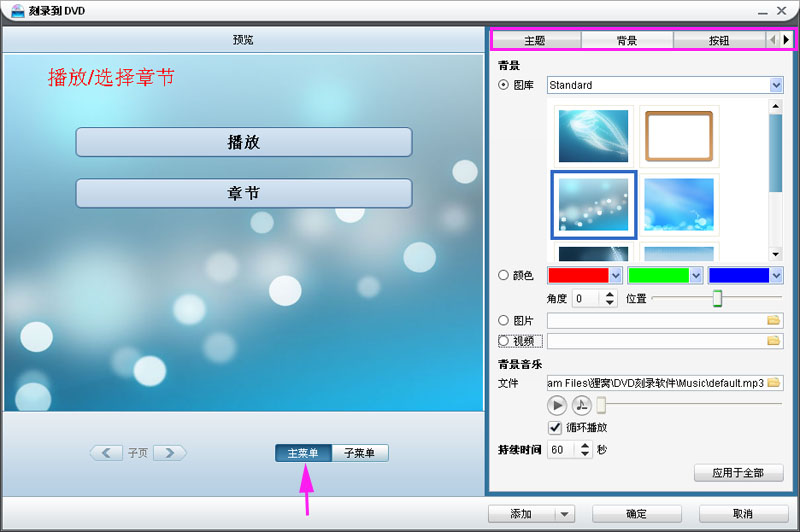Cancel with the 取消 button

pyautogui.click(x=743, y=514)
